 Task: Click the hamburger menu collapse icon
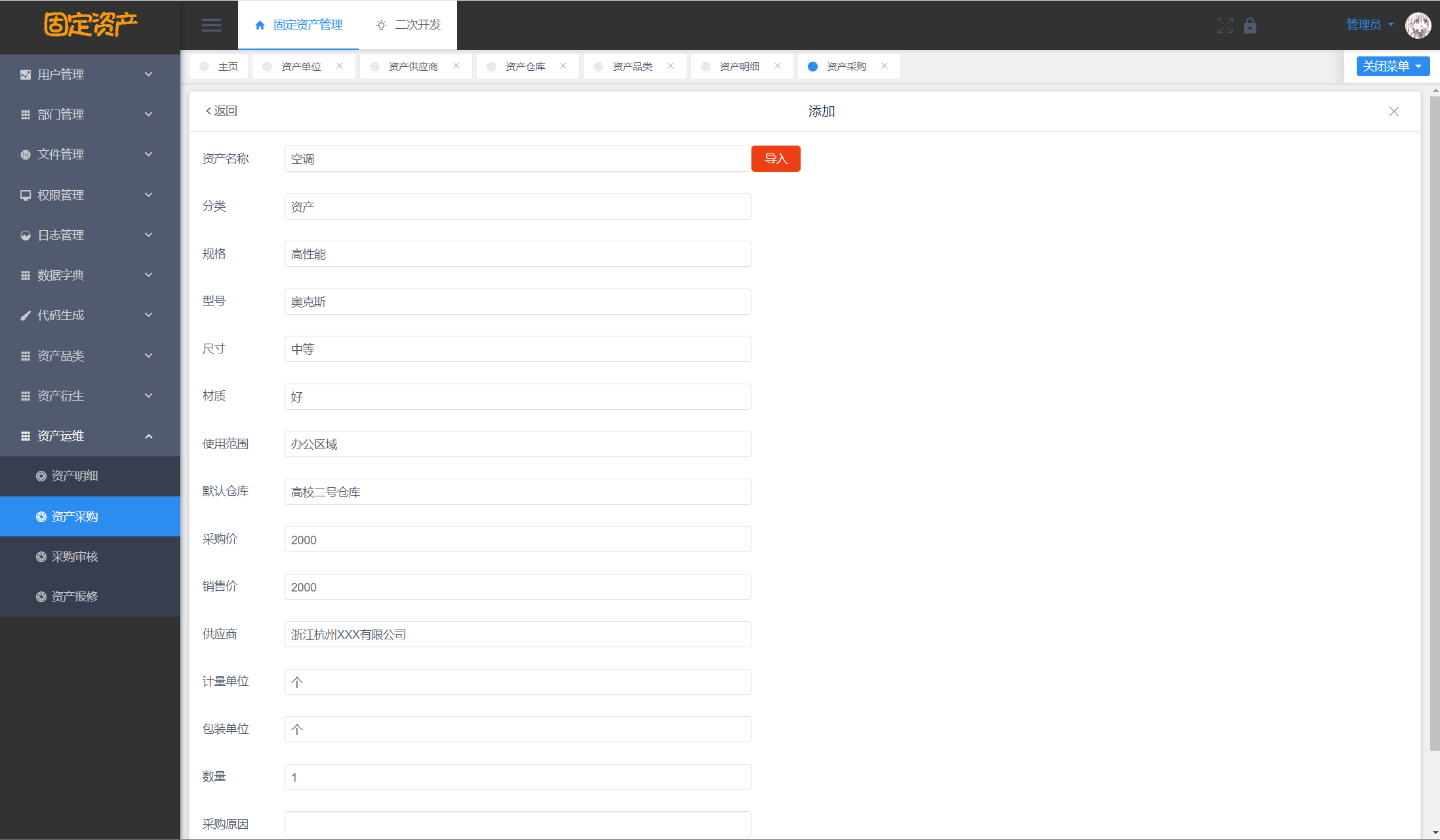click(x=211, y=25)
